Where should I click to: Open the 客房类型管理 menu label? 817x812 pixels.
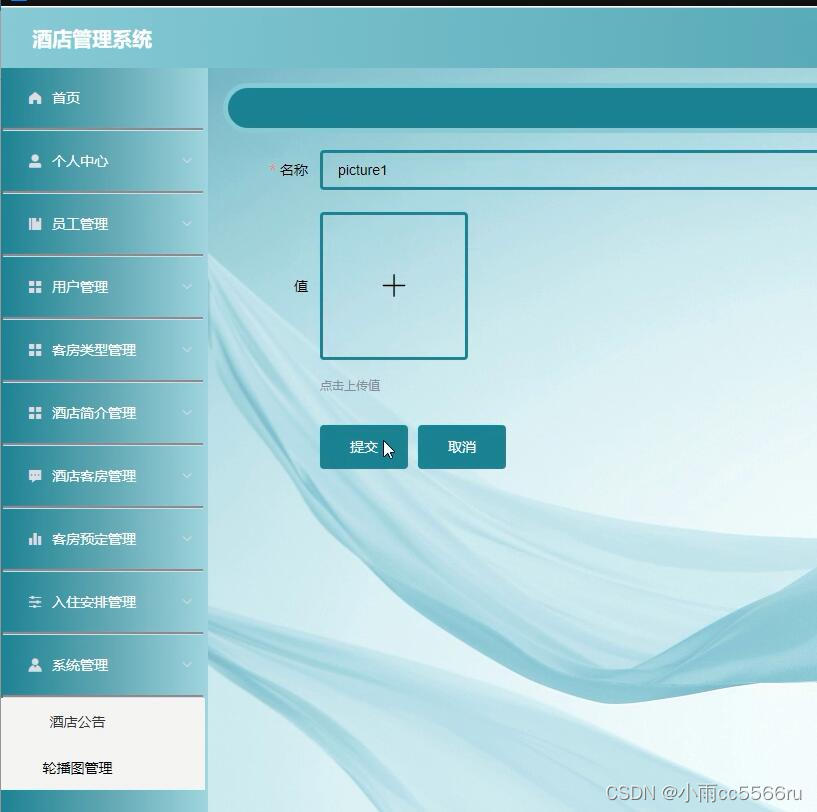[94, 350]
